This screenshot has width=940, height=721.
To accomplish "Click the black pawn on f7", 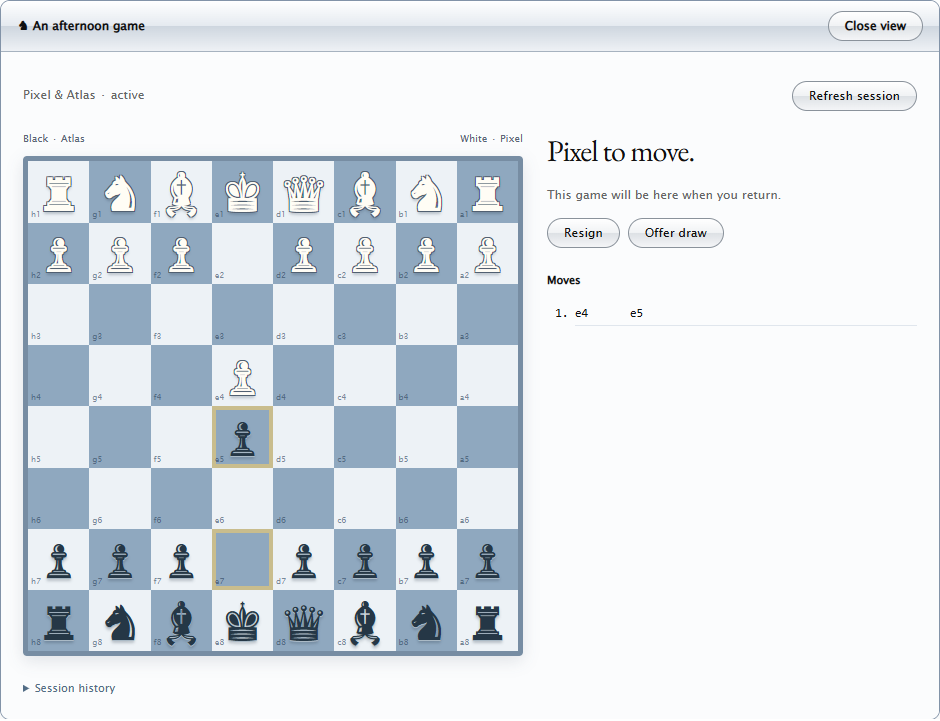I will click(x=181, y=560).
